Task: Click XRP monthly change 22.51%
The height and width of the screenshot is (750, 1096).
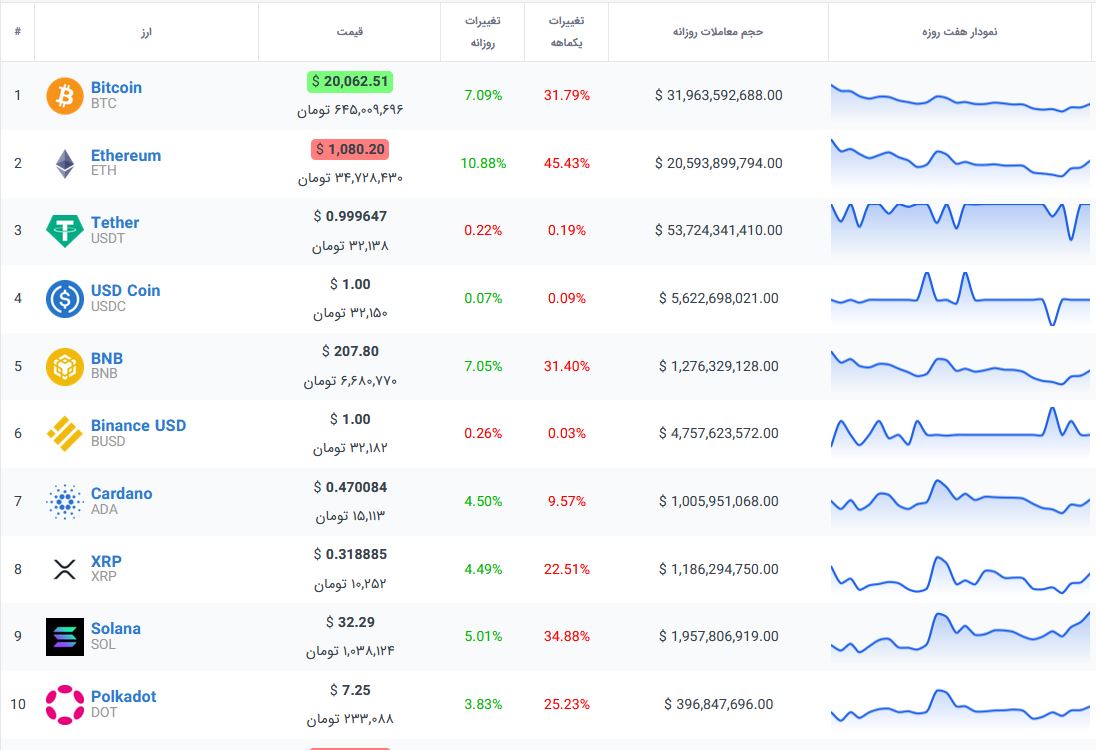Action: tap(567, 569)
